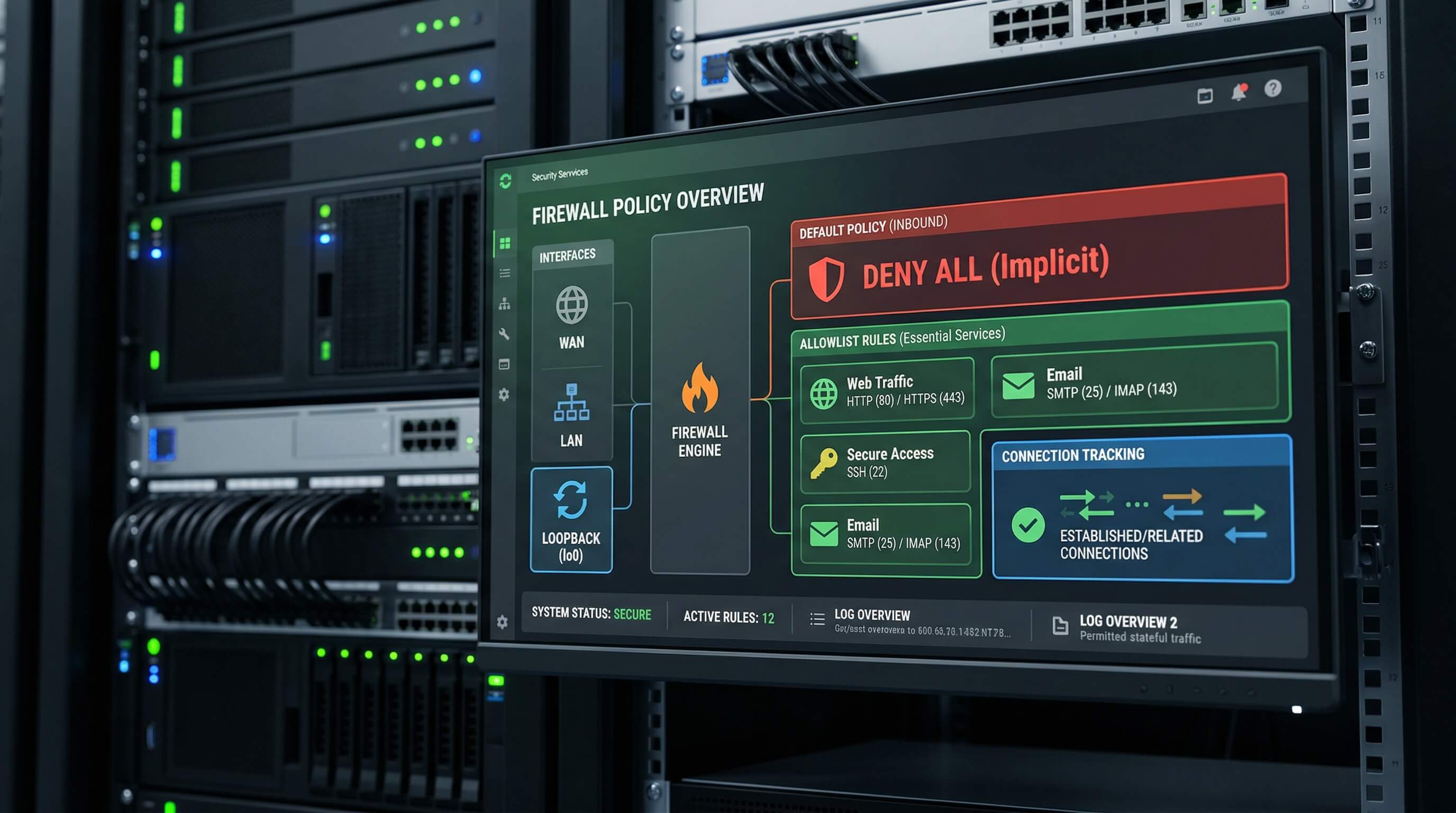1456x813 pixels.
Task: Open the Secure Access SSH (22) rule
Action: (885, 463)
